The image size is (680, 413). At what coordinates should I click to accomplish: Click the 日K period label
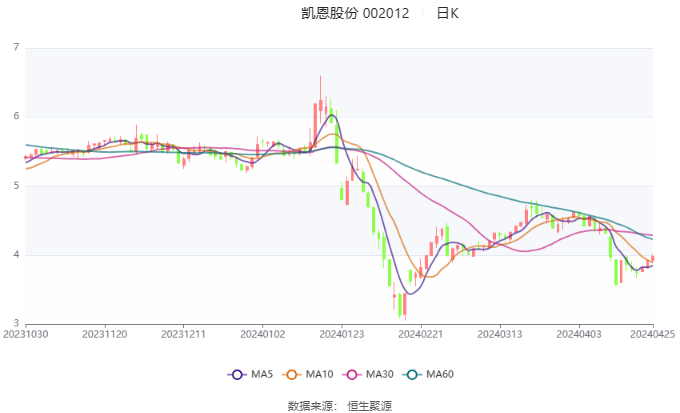point(448,13)
